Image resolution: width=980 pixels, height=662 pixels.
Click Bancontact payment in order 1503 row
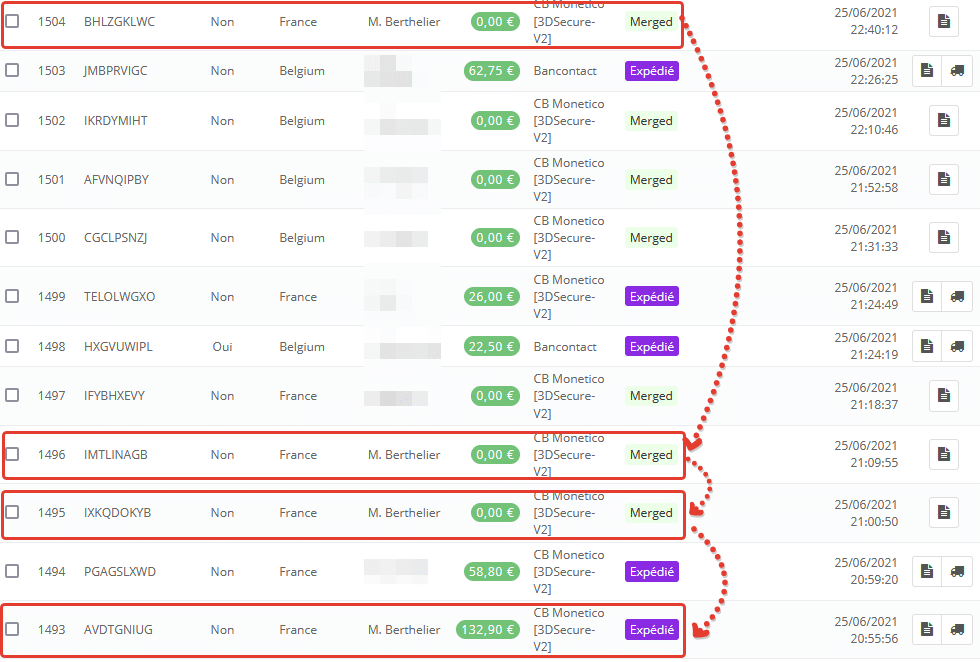[565, 71]
